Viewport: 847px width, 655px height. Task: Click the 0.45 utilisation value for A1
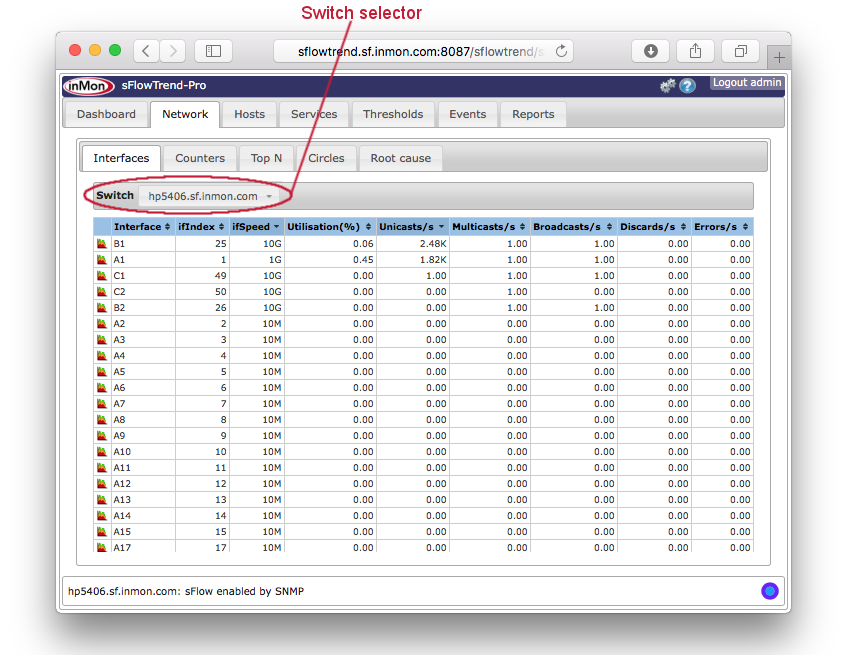tap(364, 260)
